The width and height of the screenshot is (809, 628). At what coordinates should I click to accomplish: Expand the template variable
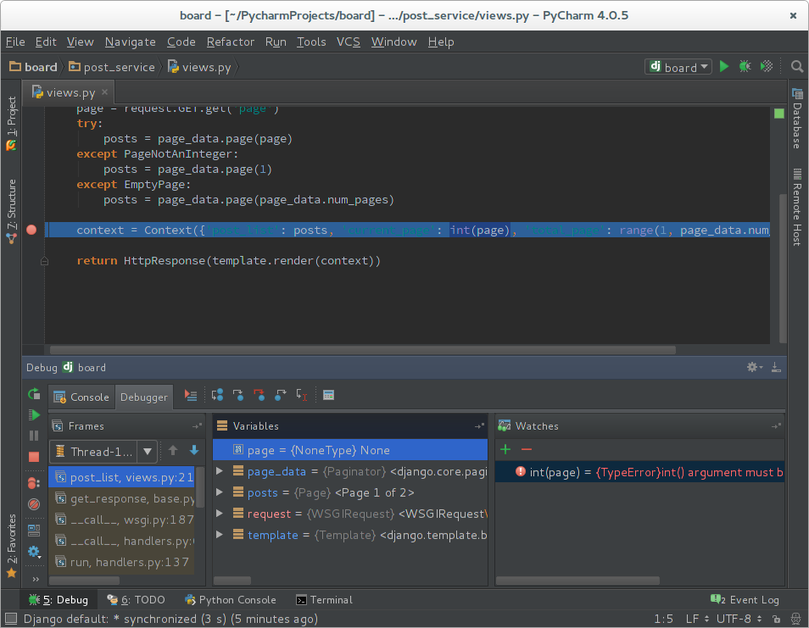219,535
